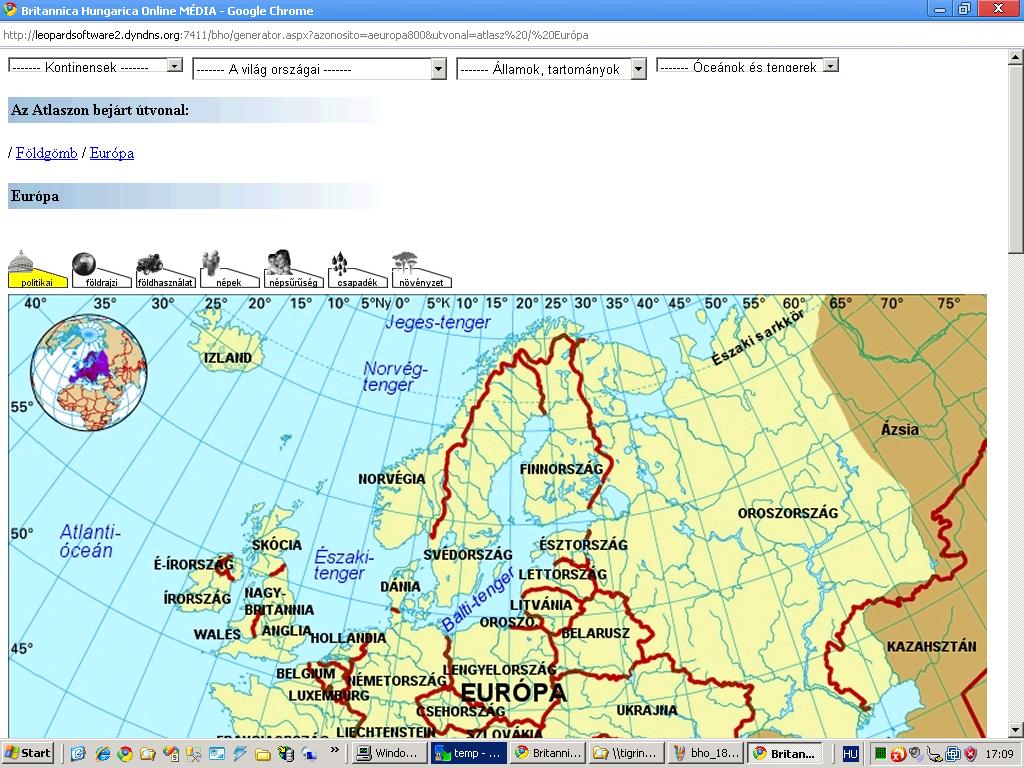Launch Google Chrome from quick launch bar
The height and width of the screenshot is (768, 1024).
pyautogui.click(x=125, y=754)
